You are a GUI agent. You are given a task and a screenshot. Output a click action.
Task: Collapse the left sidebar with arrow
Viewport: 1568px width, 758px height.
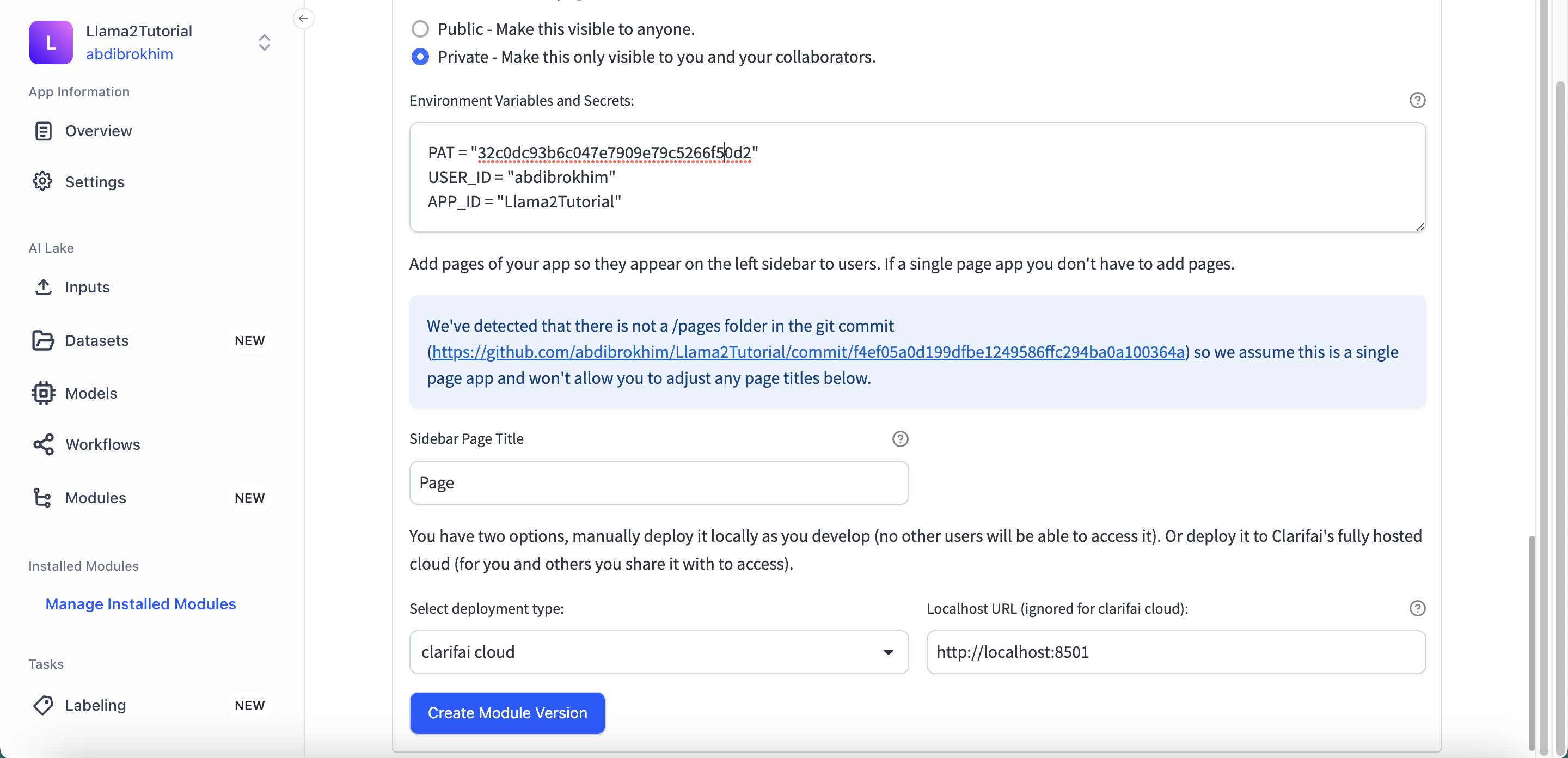[x=303, y=19]
